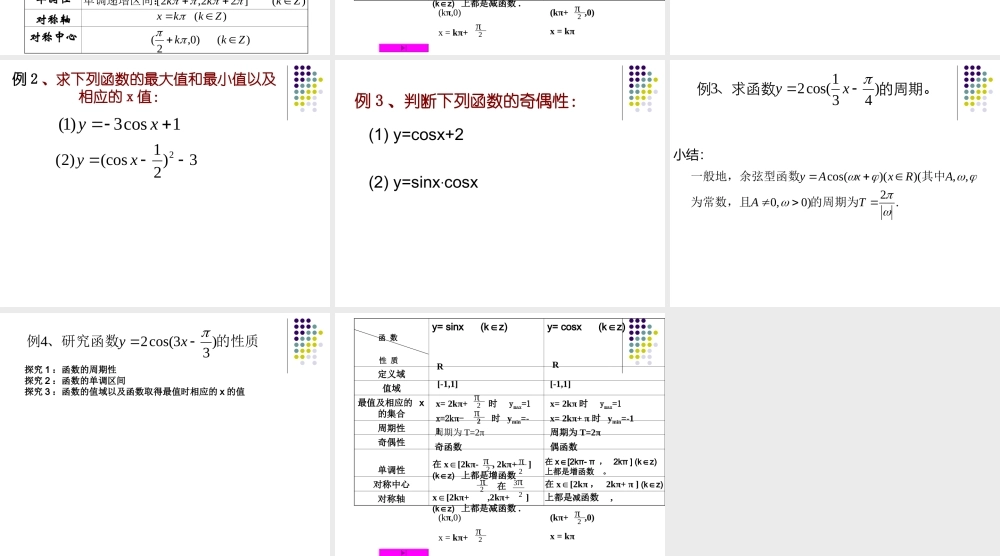1000x556 pixels.
Task: Click the line 探究 1: 函数的周期性
Action: pyautogui.click(x=71, y=369)
